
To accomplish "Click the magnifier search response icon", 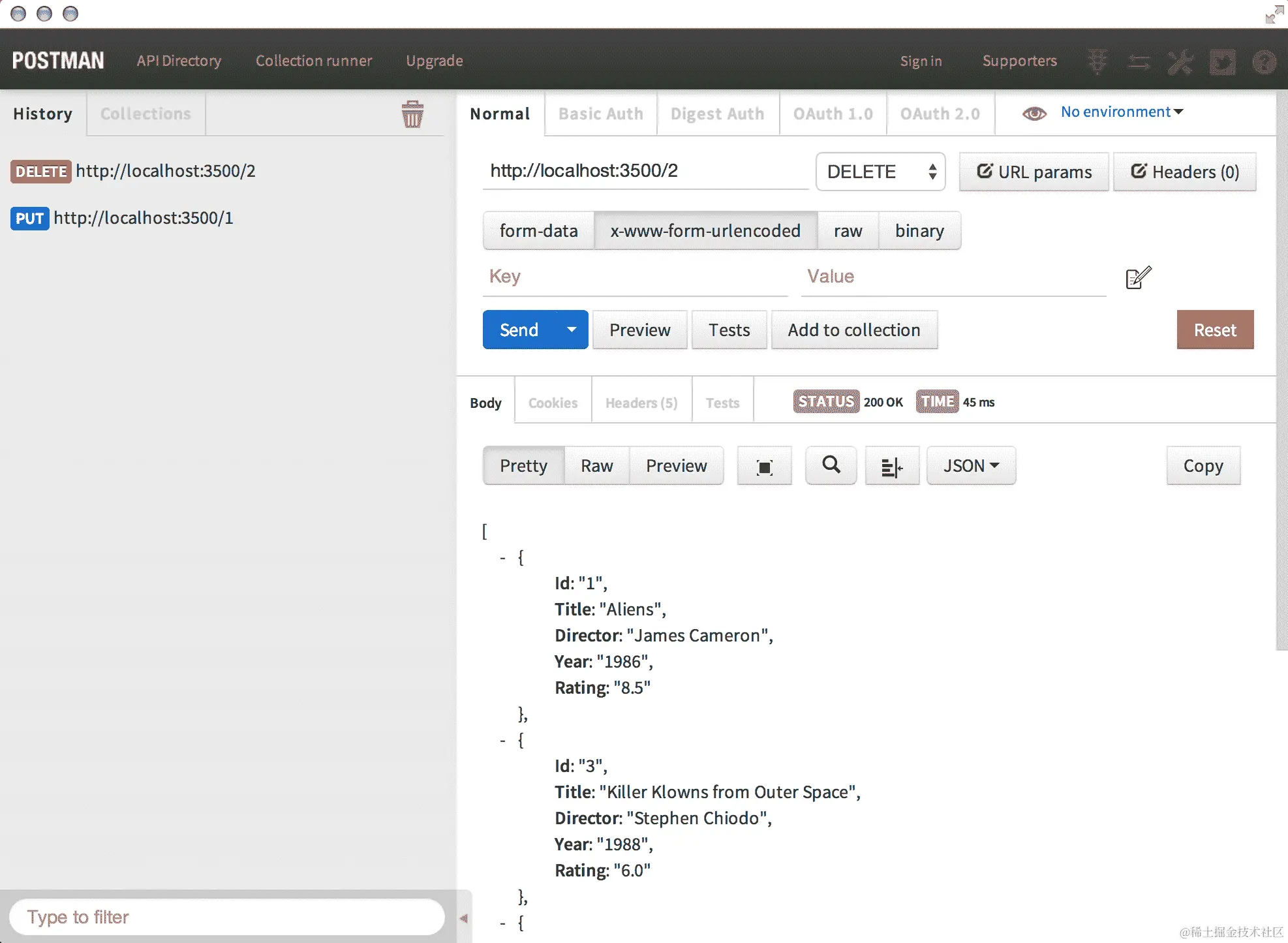I will tap(831, 465).
